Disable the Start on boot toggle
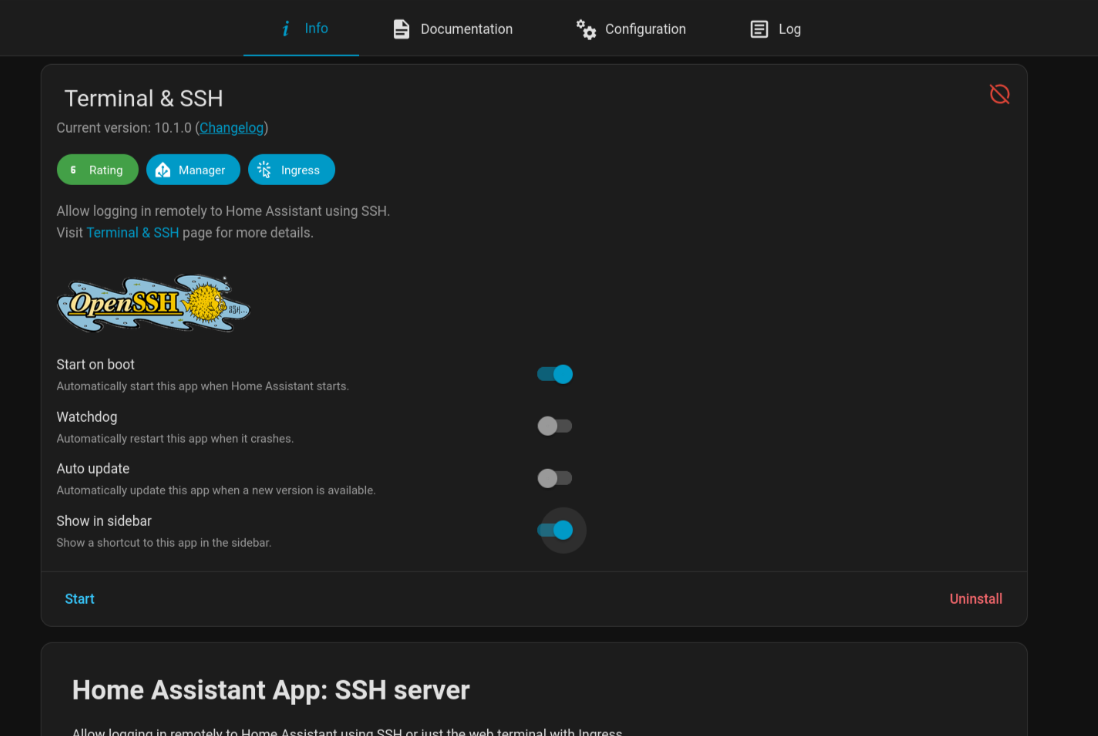The image size is (1098, 736). pyautogui.click(x=555, y=374)
